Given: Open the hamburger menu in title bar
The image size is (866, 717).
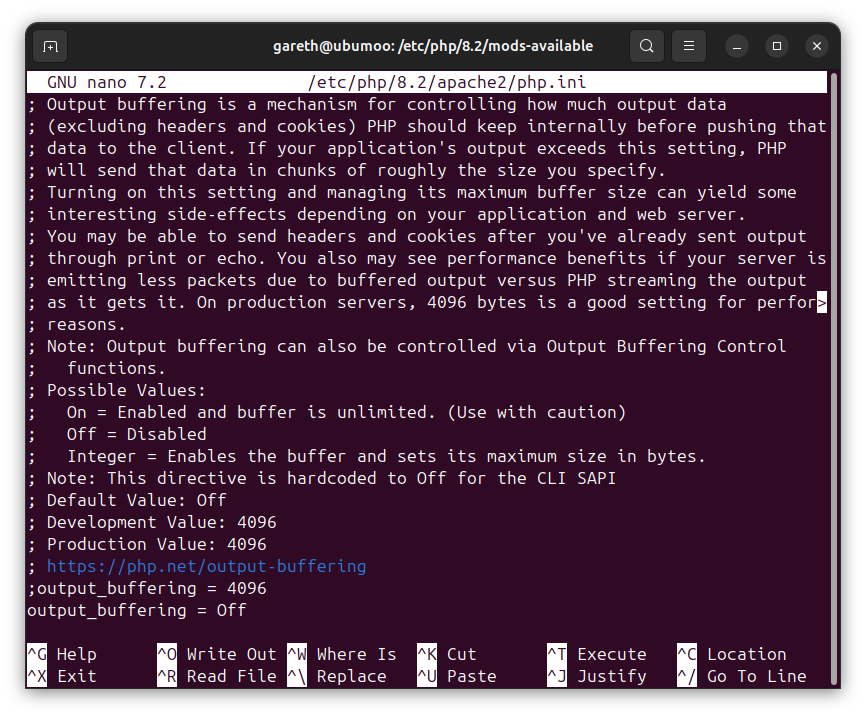Looking at the screenshot, I should [x=689, y=46].
